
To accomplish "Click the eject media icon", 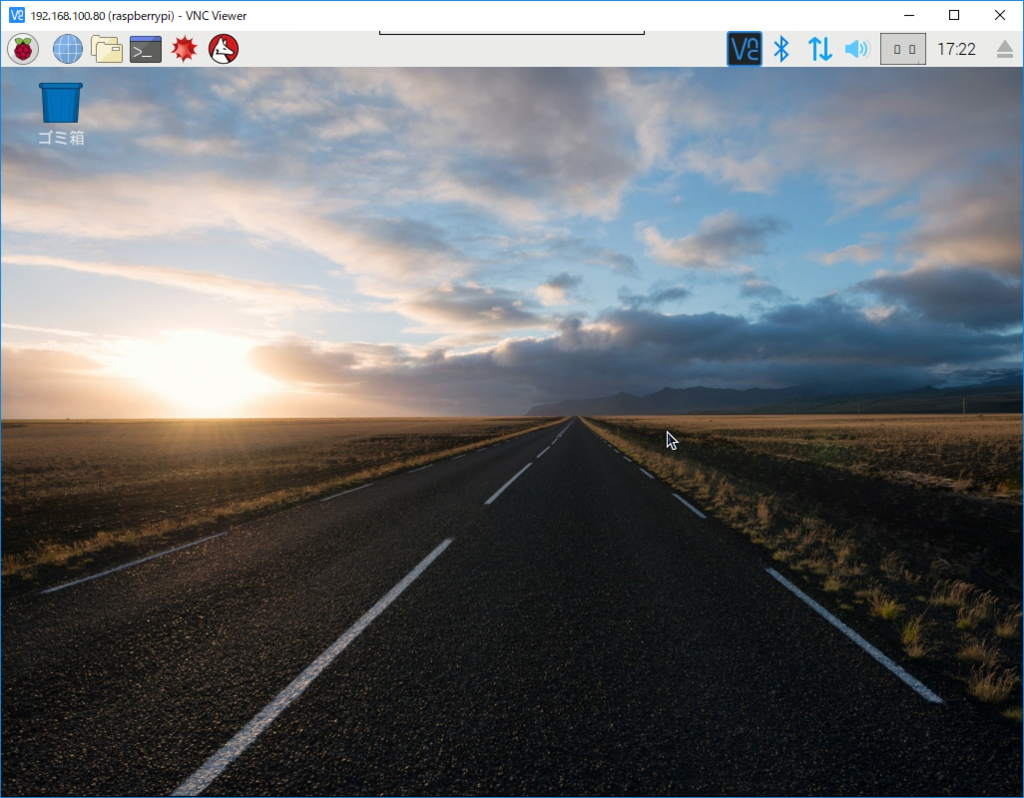I will [x=1005, y=49].
